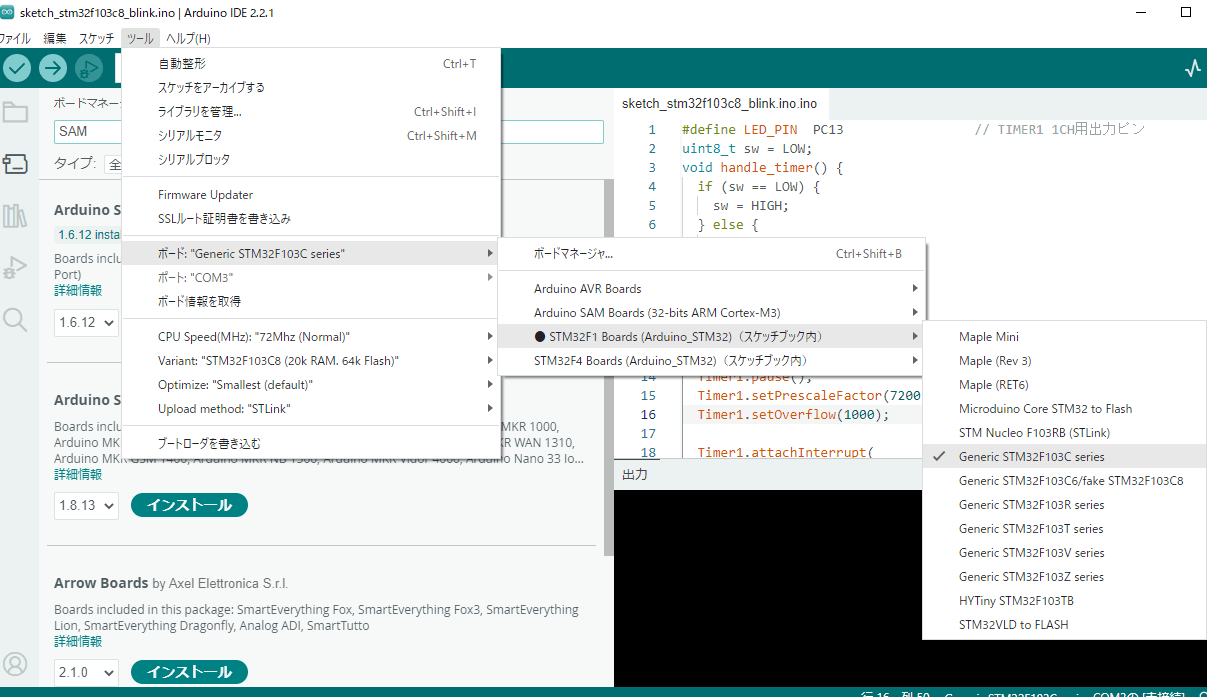Open the Sketchbook folder sidebar icon

click(15, 112)
